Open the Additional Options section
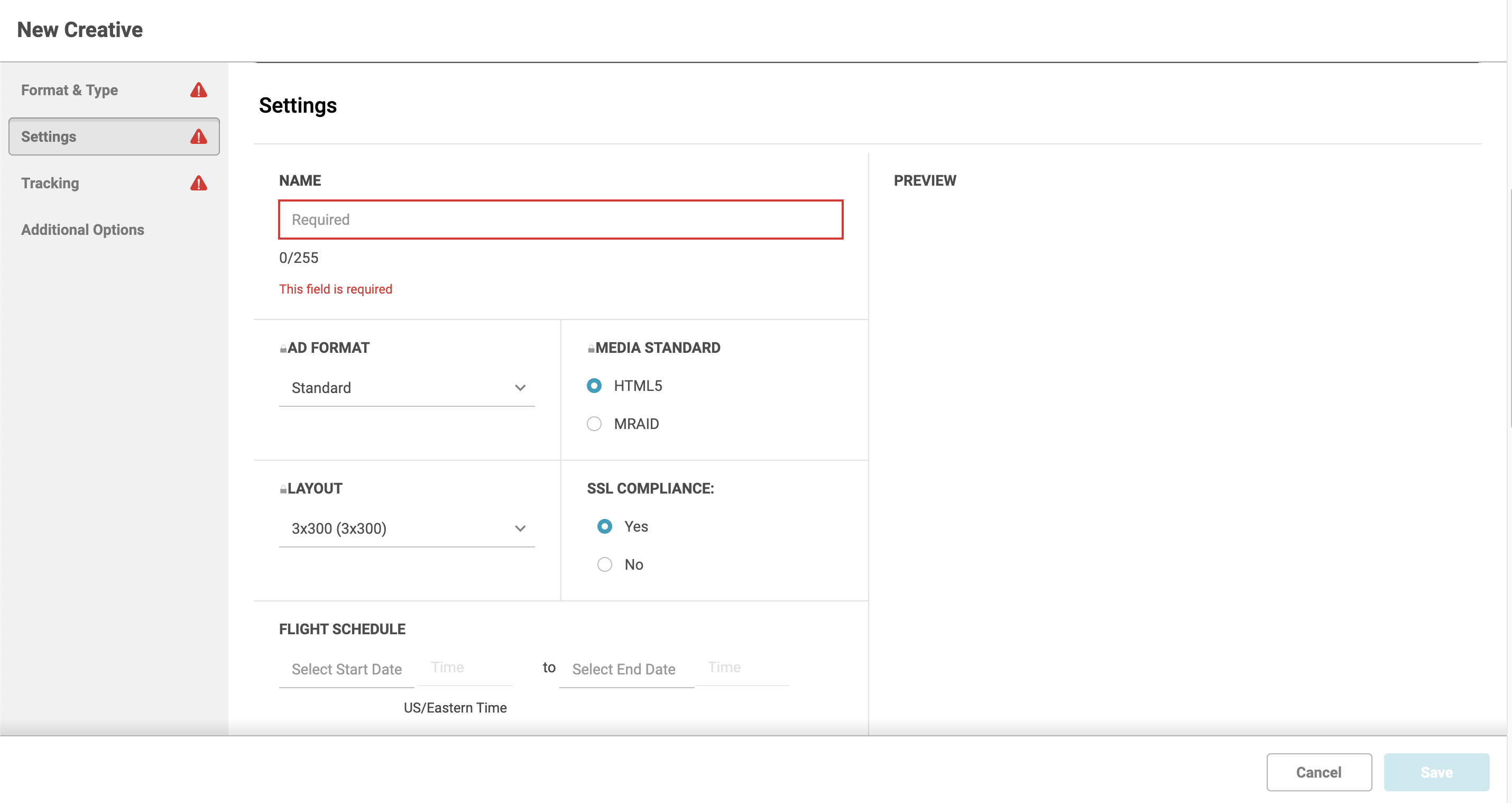 point(114,230)
